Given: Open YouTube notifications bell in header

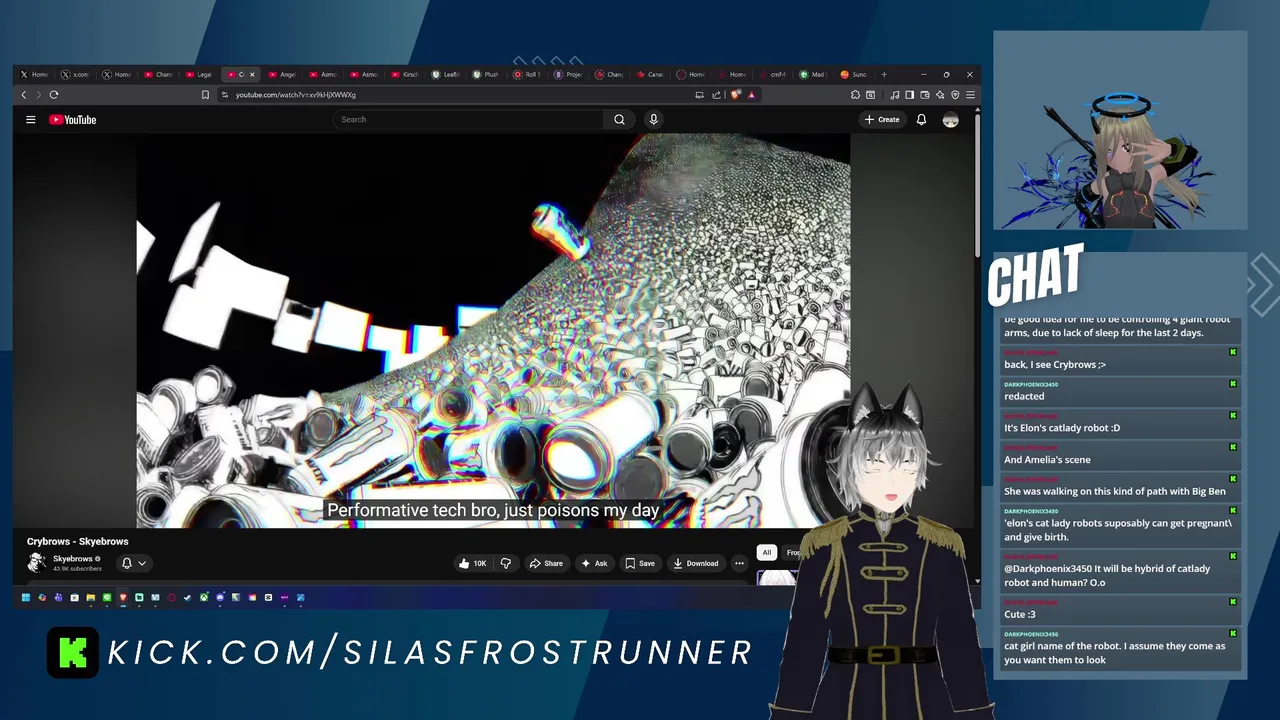Looking at the screenshot, I should click(921, 119).
